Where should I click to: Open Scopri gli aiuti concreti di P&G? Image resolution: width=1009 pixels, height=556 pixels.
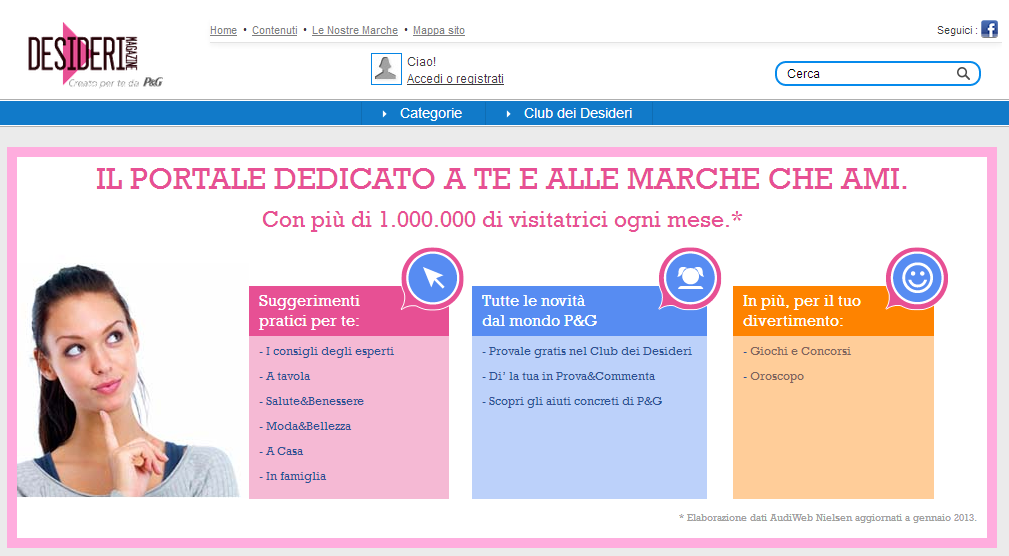pyautogui.click(x=572, y=402)
